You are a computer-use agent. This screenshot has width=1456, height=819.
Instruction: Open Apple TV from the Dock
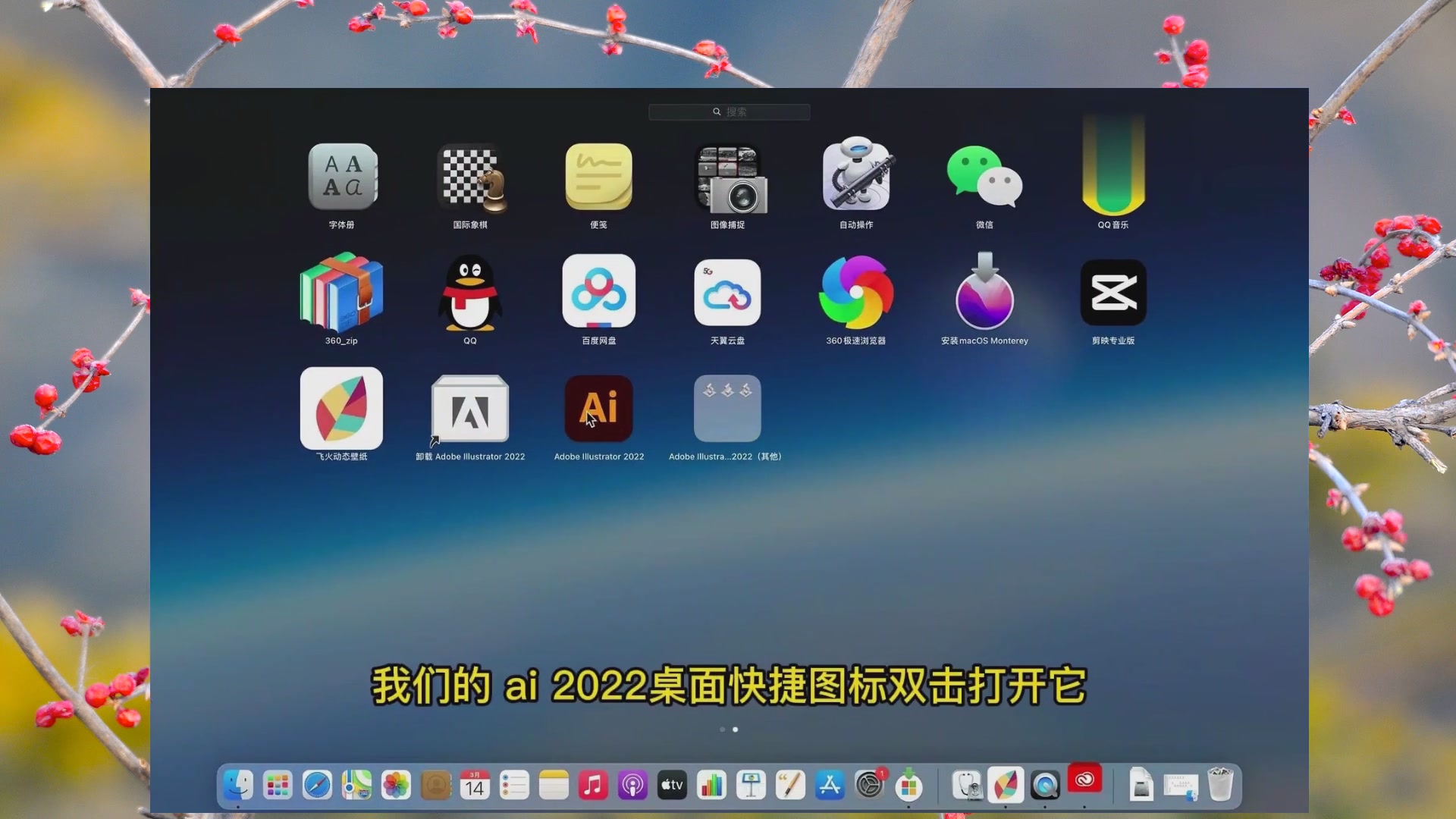pyautogui.click(x=672, y=786)
